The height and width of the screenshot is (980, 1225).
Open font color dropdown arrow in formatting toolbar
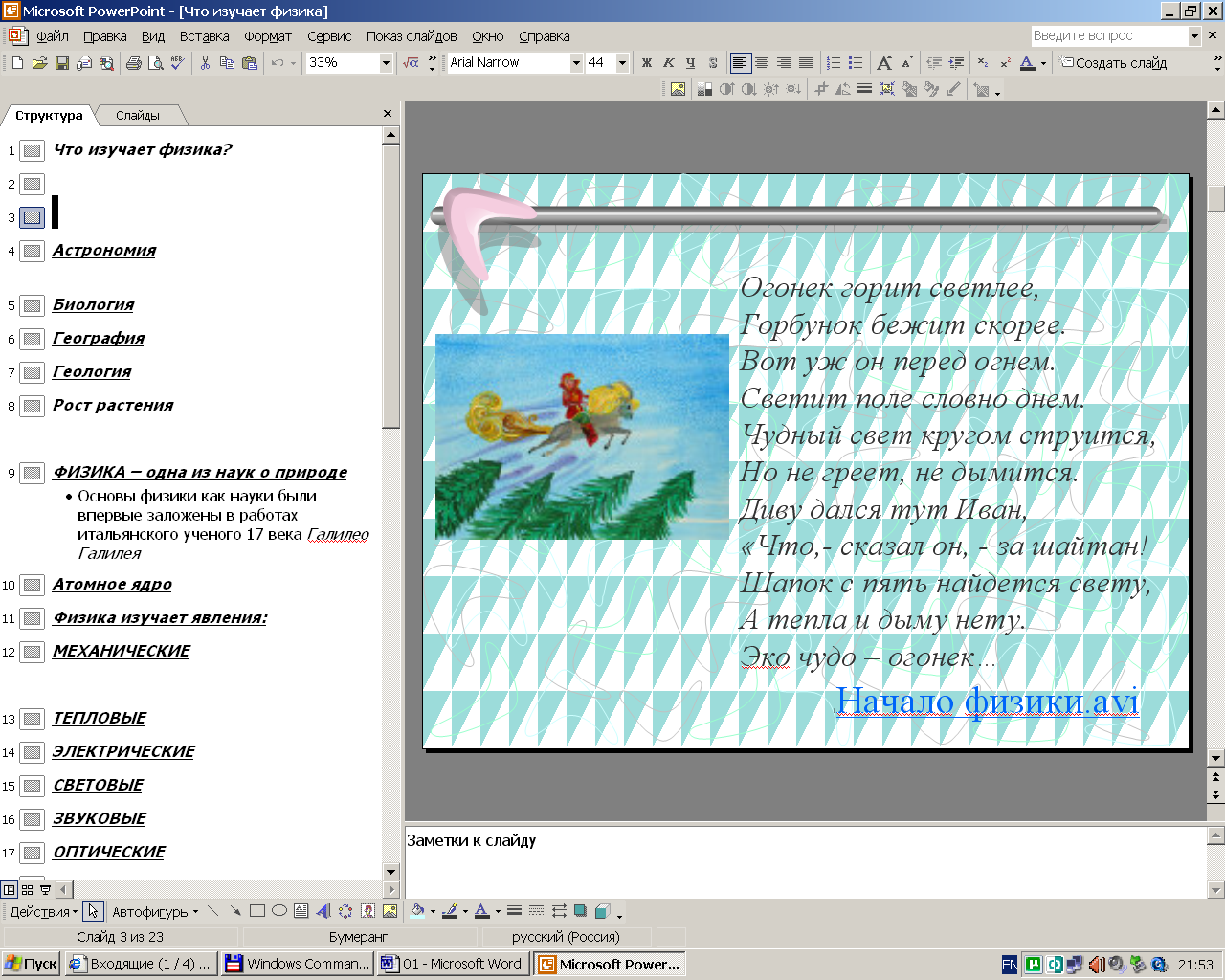1043,63
